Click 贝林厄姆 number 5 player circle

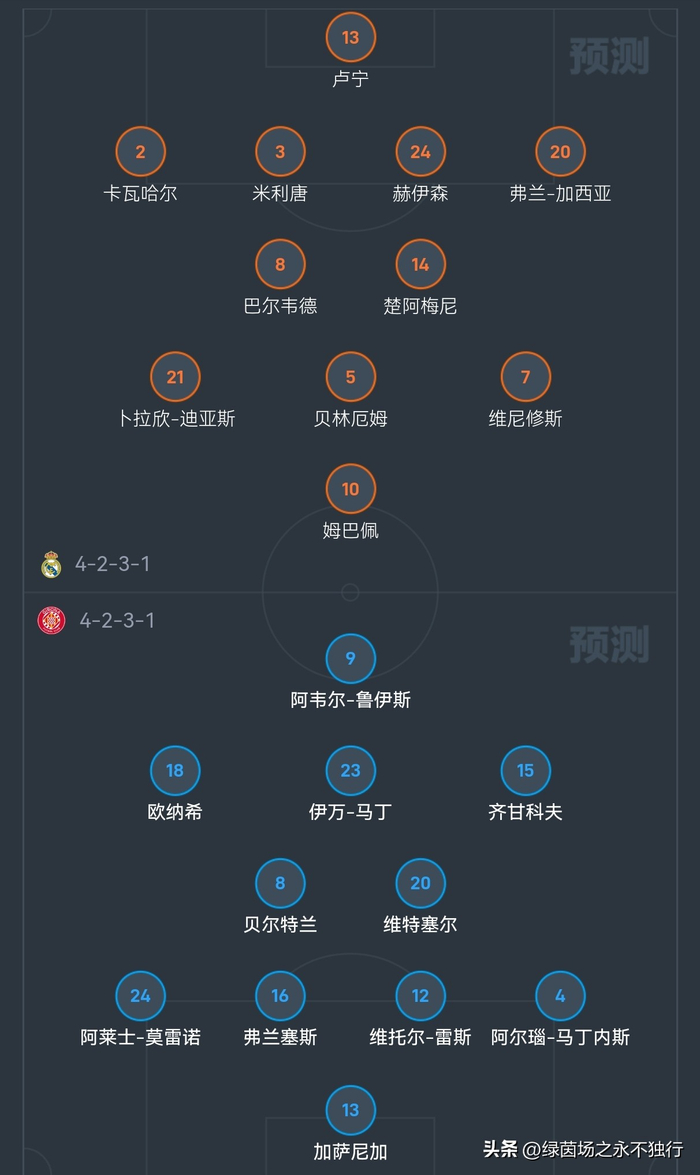[x=350, y=377]
